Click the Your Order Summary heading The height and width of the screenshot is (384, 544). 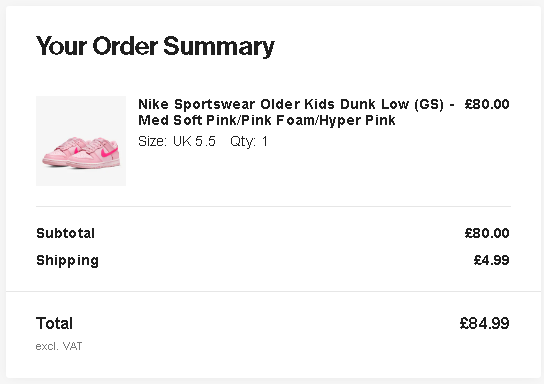coord(155,46)
